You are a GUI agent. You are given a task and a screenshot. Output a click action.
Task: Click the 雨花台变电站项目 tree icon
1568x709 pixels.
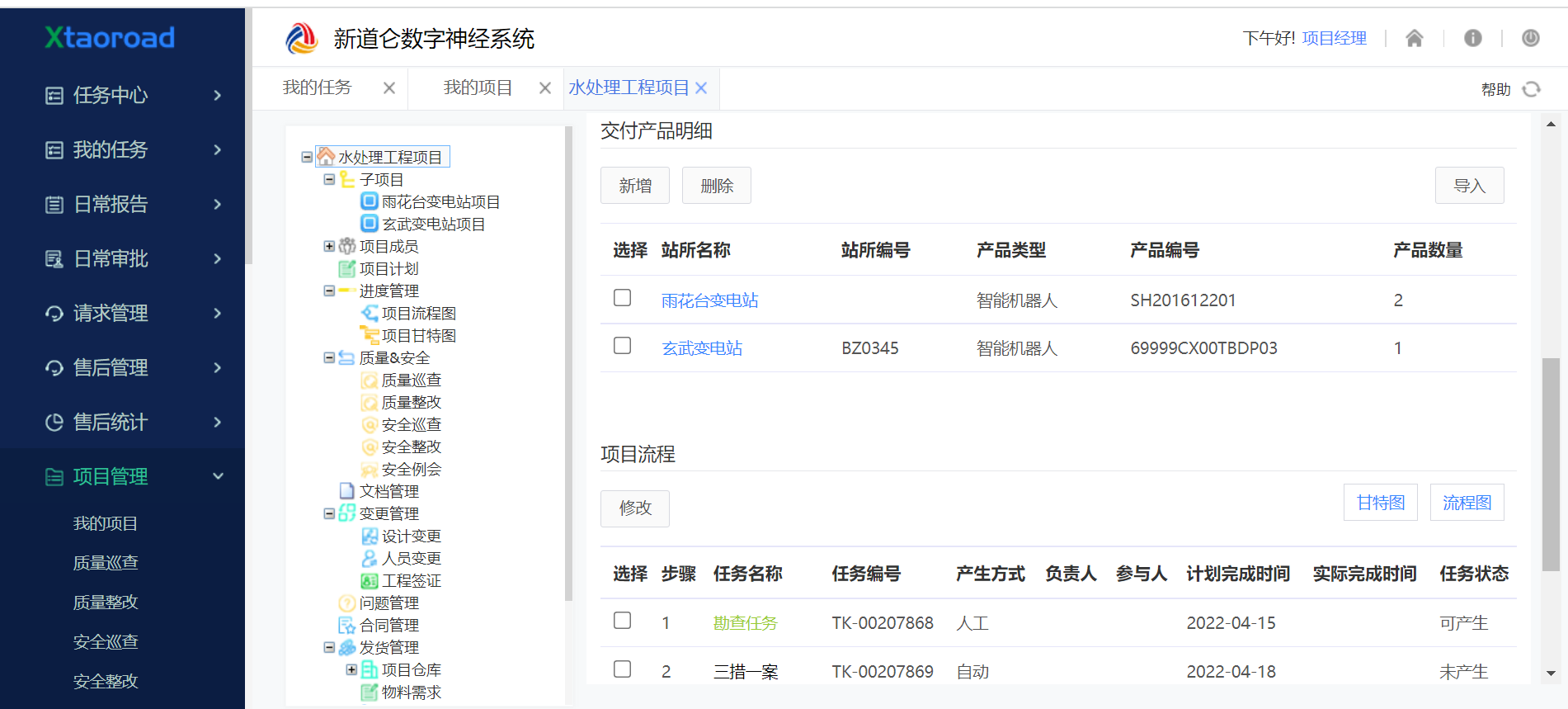pyautogui.click(x=370, y=201)
